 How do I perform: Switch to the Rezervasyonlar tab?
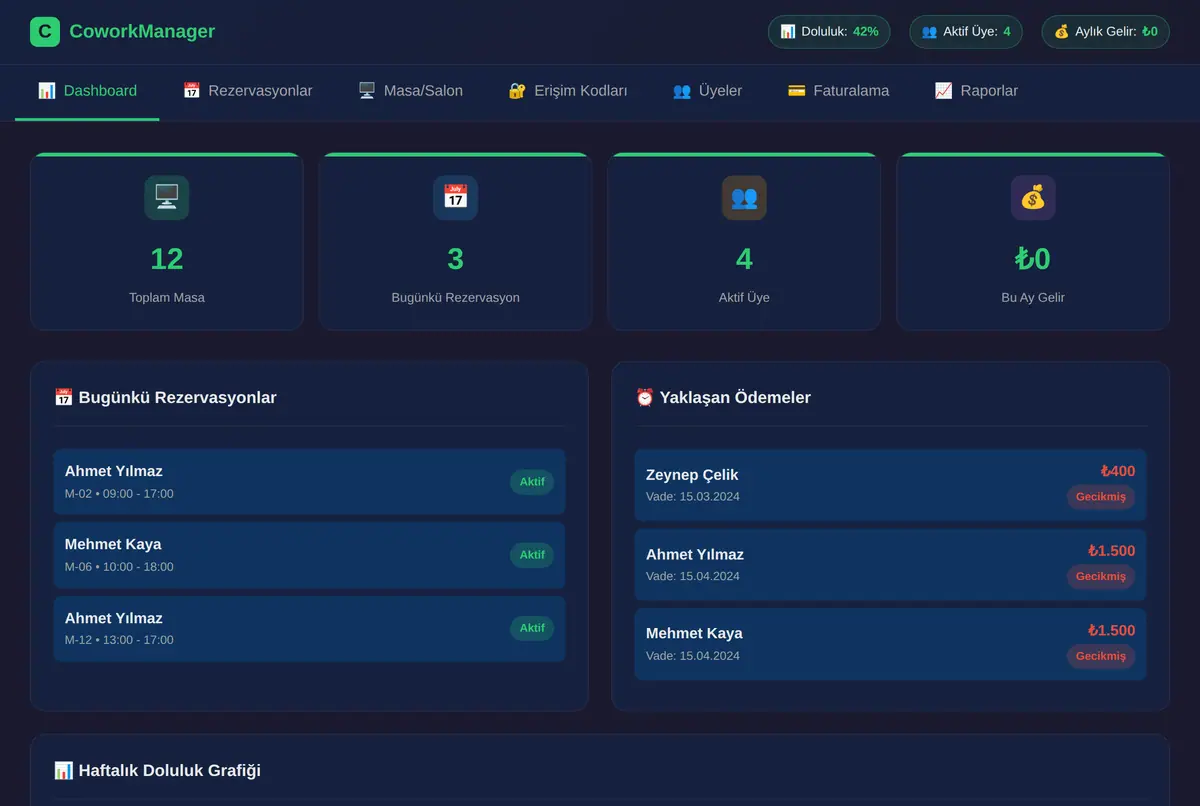click(x=247, y=92)
